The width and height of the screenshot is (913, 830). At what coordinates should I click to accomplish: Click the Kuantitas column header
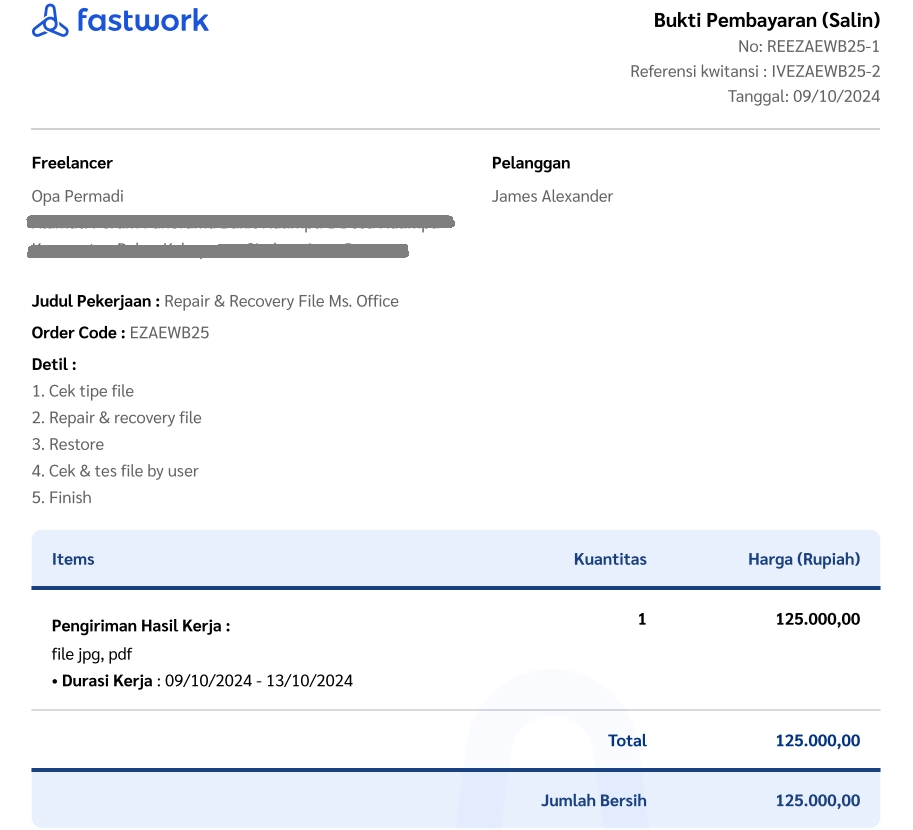pos(610,559)
